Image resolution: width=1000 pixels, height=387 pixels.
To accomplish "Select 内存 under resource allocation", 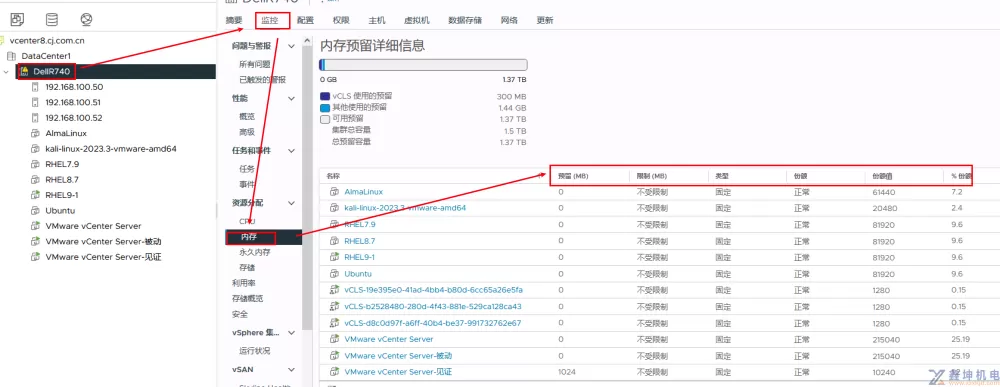I will (x=263, y=237).
